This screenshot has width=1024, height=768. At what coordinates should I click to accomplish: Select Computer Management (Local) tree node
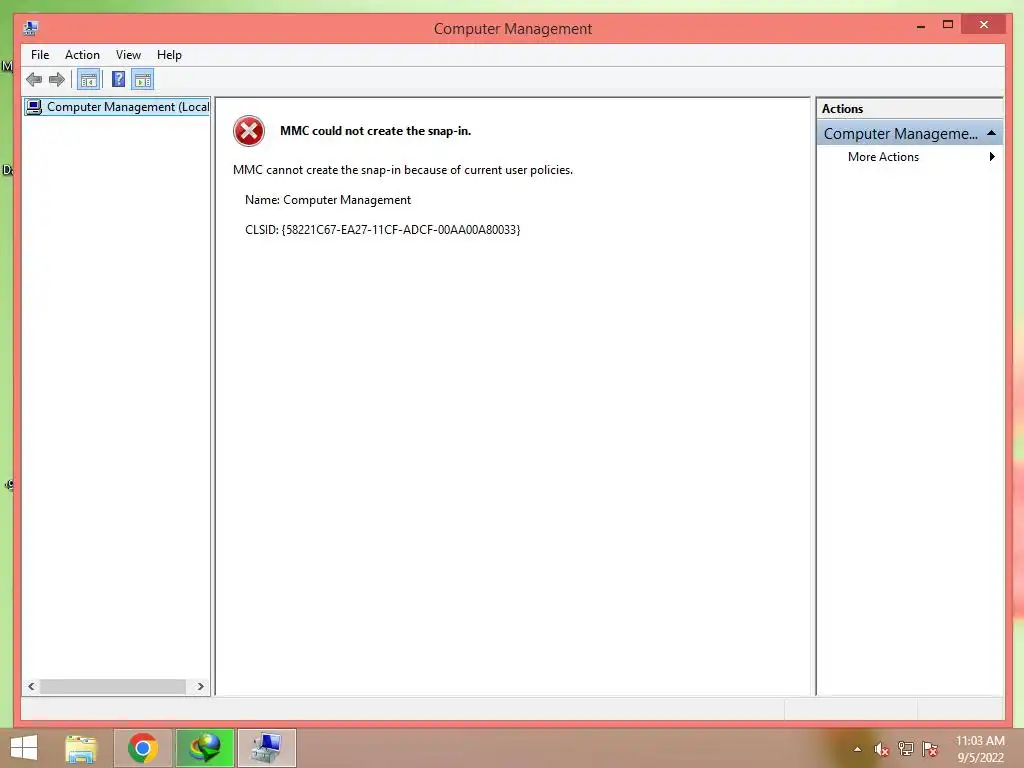click(x=117, y=106)
